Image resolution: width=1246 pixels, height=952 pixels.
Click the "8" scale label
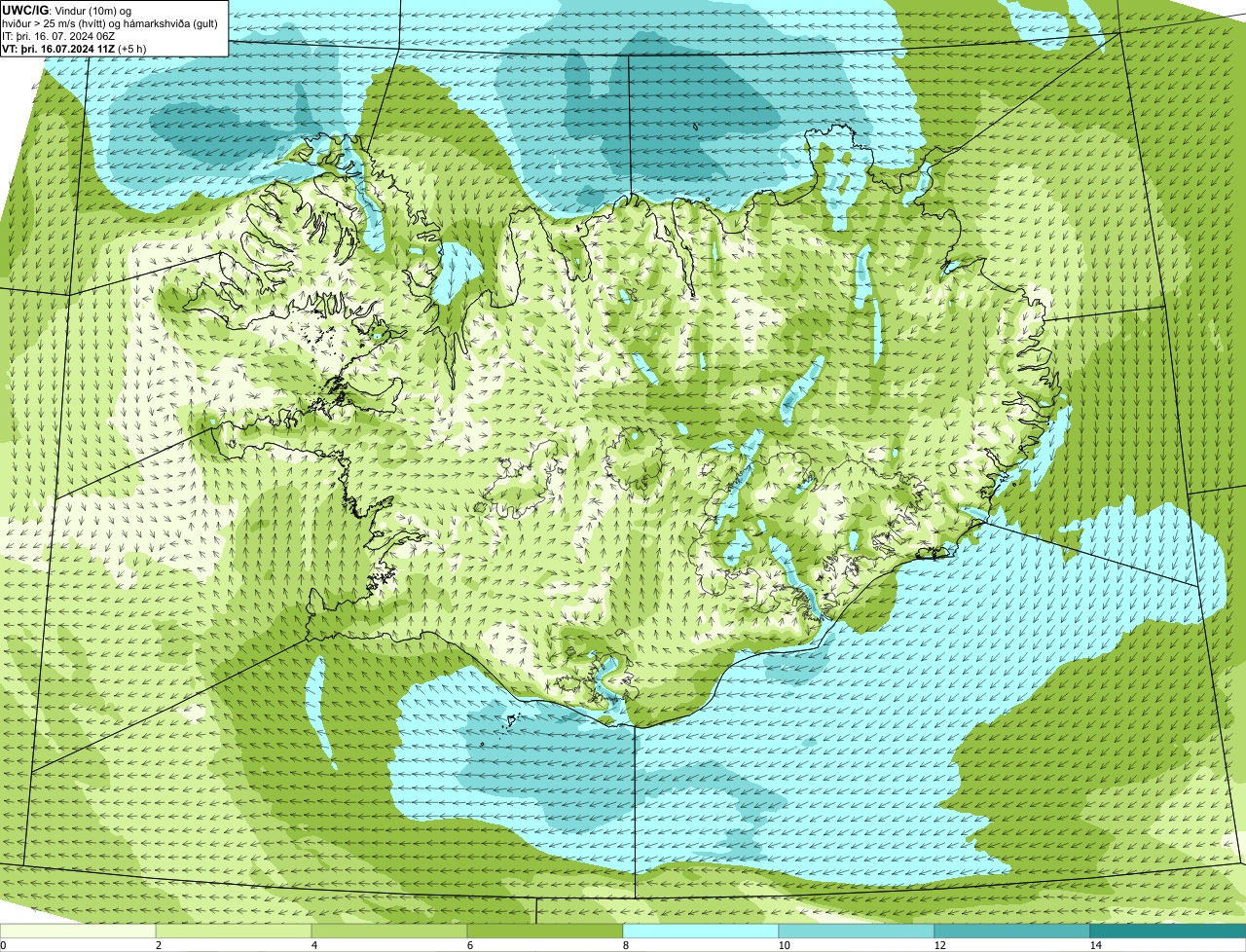click(x=624, y=945)
